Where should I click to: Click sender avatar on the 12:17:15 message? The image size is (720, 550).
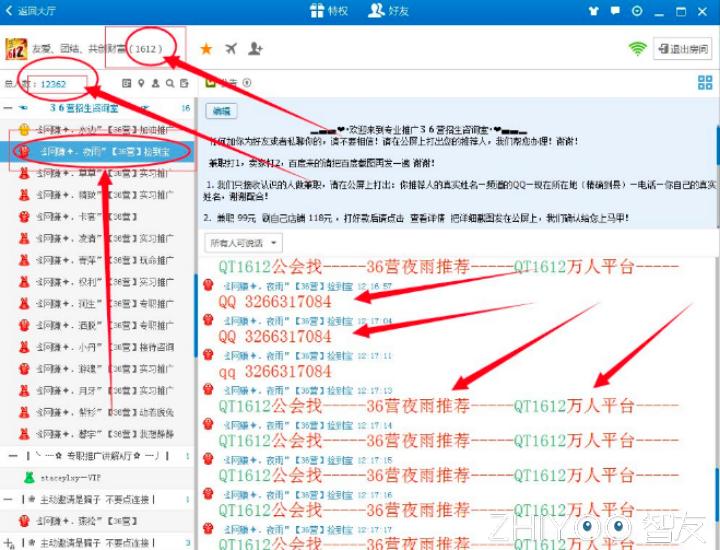click(208, 459)
